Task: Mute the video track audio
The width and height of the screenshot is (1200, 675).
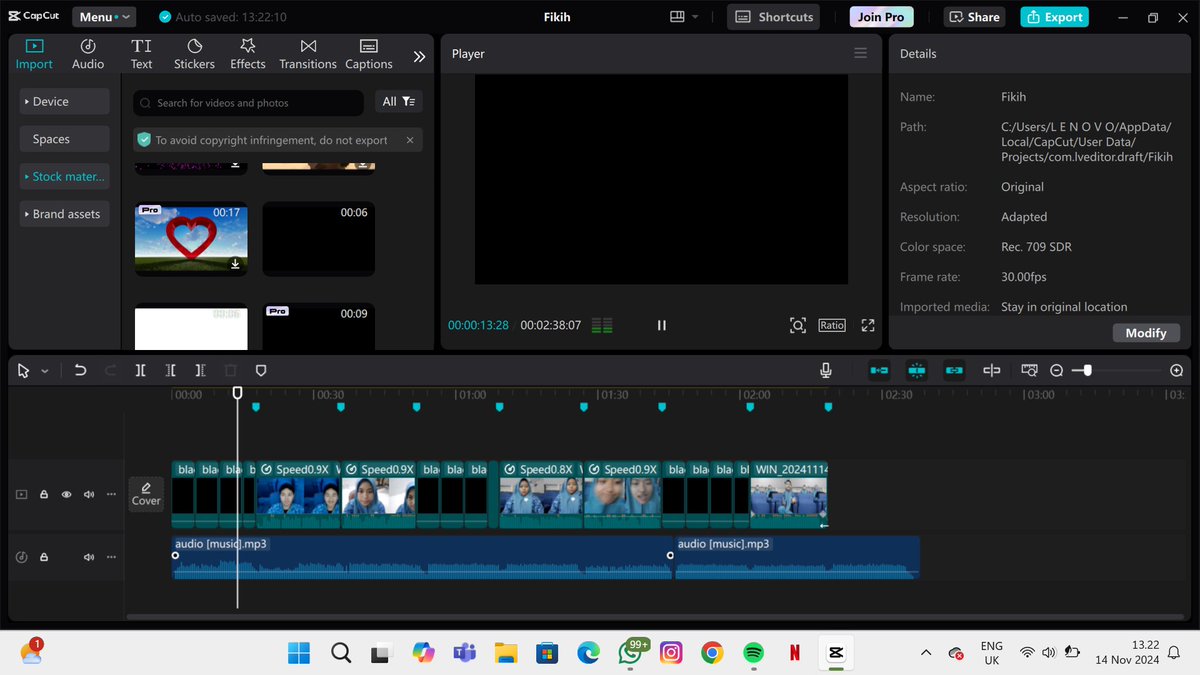Action: (x=89, y=494)
